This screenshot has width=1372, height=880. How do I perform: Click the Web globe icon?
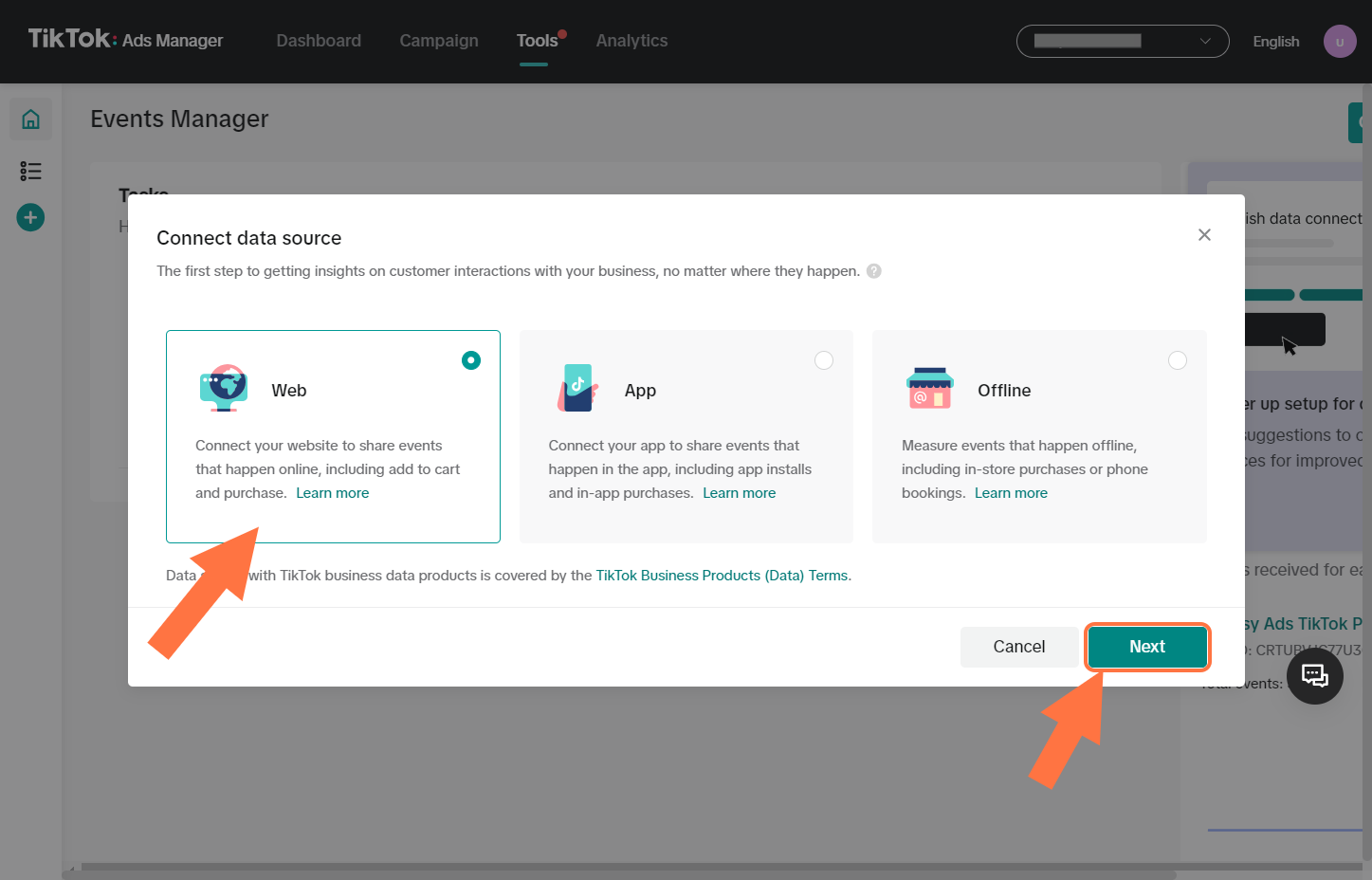click(224, 389)
